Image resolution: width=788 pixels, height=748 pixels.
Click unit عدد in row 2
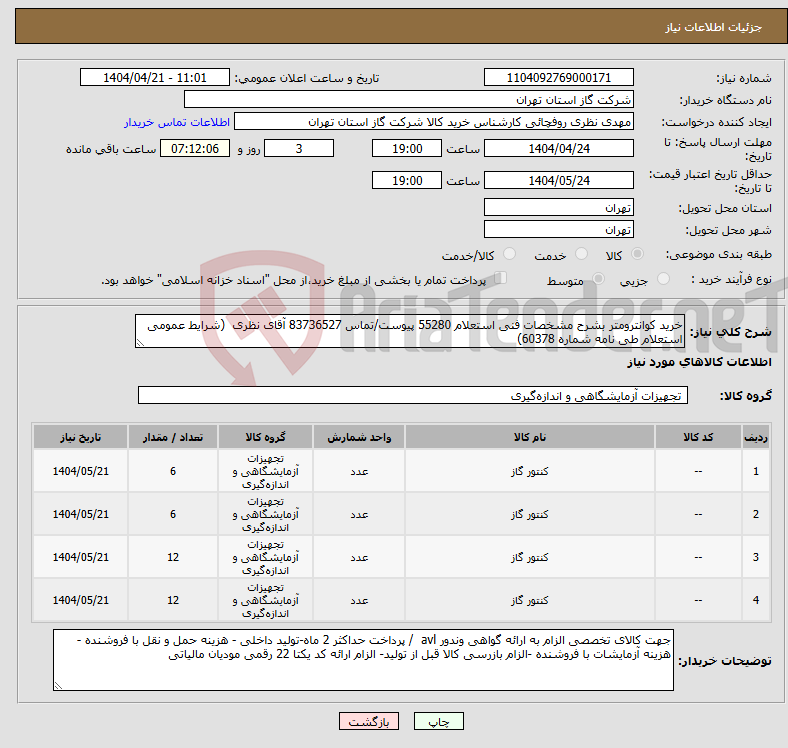(x=359, y=514)
